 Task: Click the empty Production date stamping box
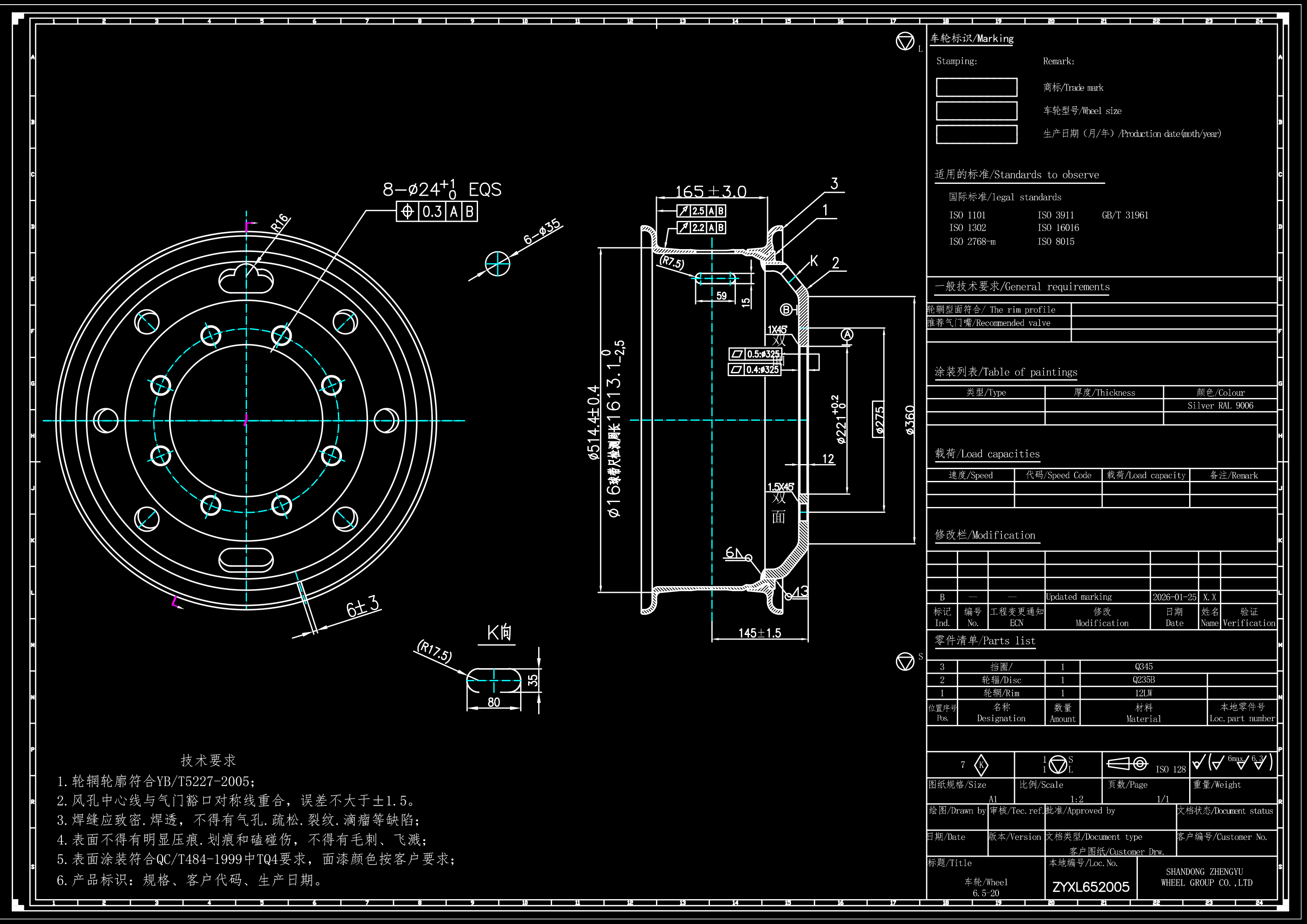tap(976, 134)
